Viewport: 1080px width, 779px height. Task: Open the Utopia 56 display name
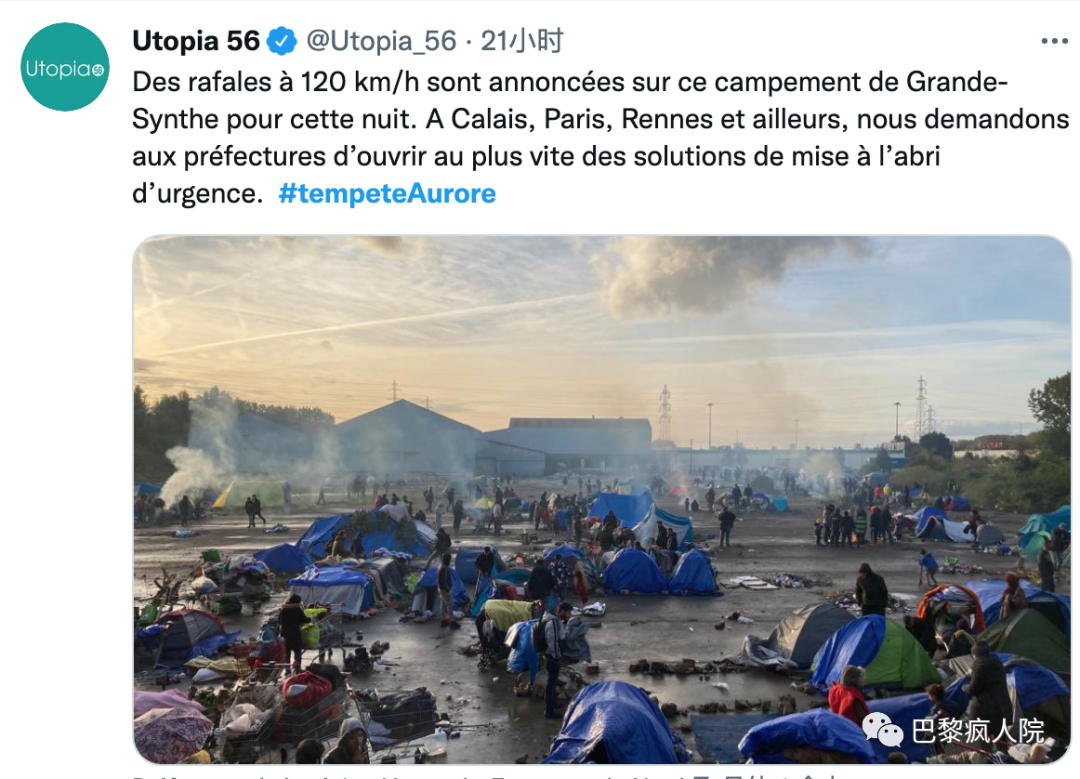[x=196, y=41]
